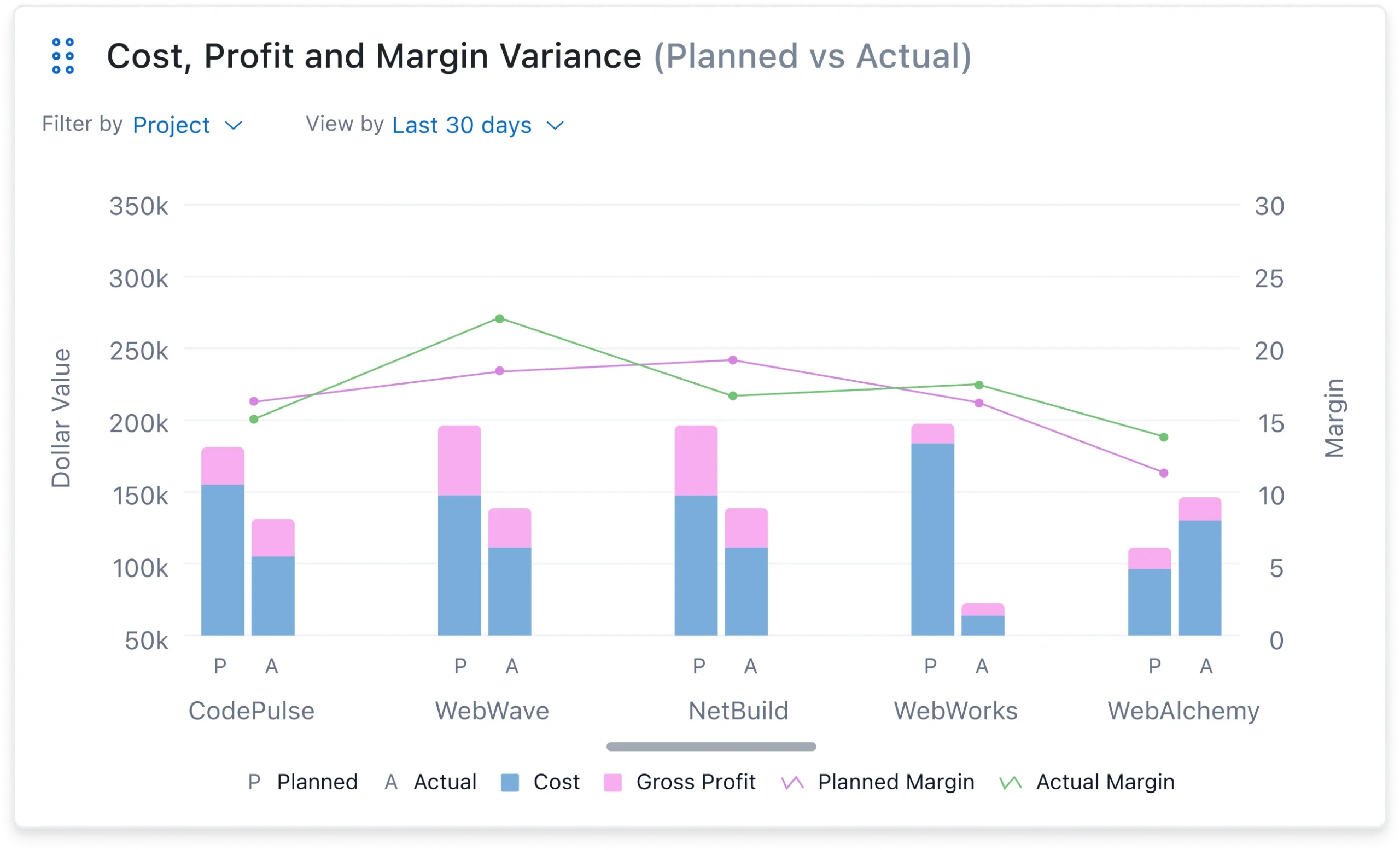1400x850 pixels.
Task: Click CodePulse planned margin purple point
Action: click(254, 401)
